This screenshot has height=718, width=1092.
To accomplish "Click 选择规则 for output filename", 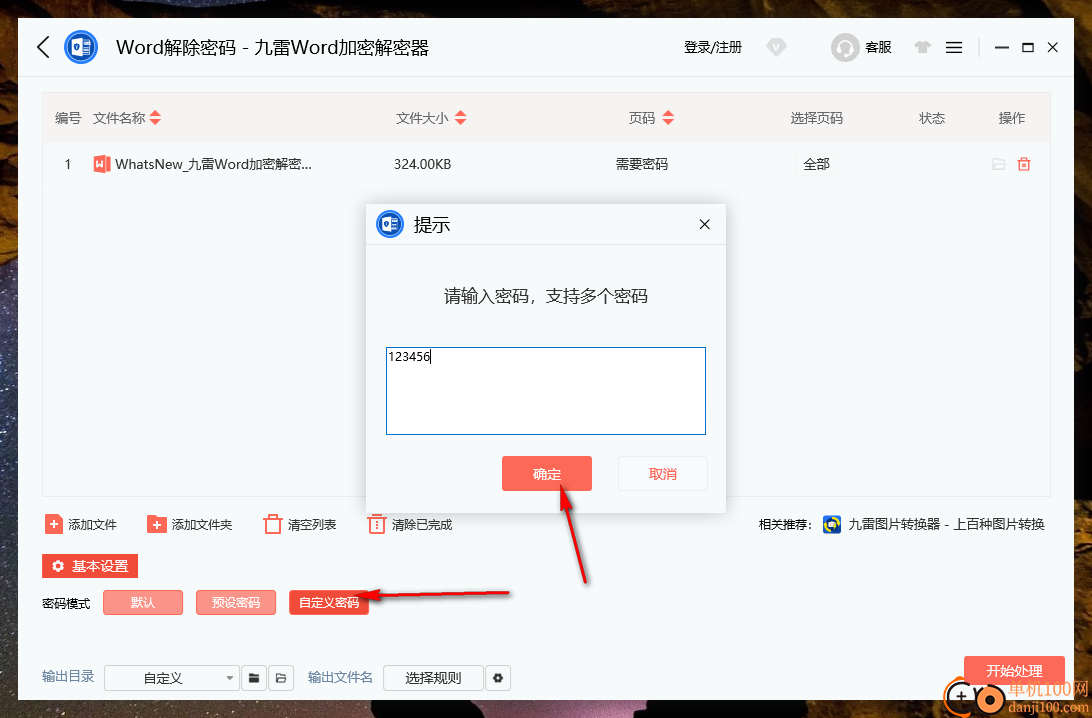I will click(433, 678).
